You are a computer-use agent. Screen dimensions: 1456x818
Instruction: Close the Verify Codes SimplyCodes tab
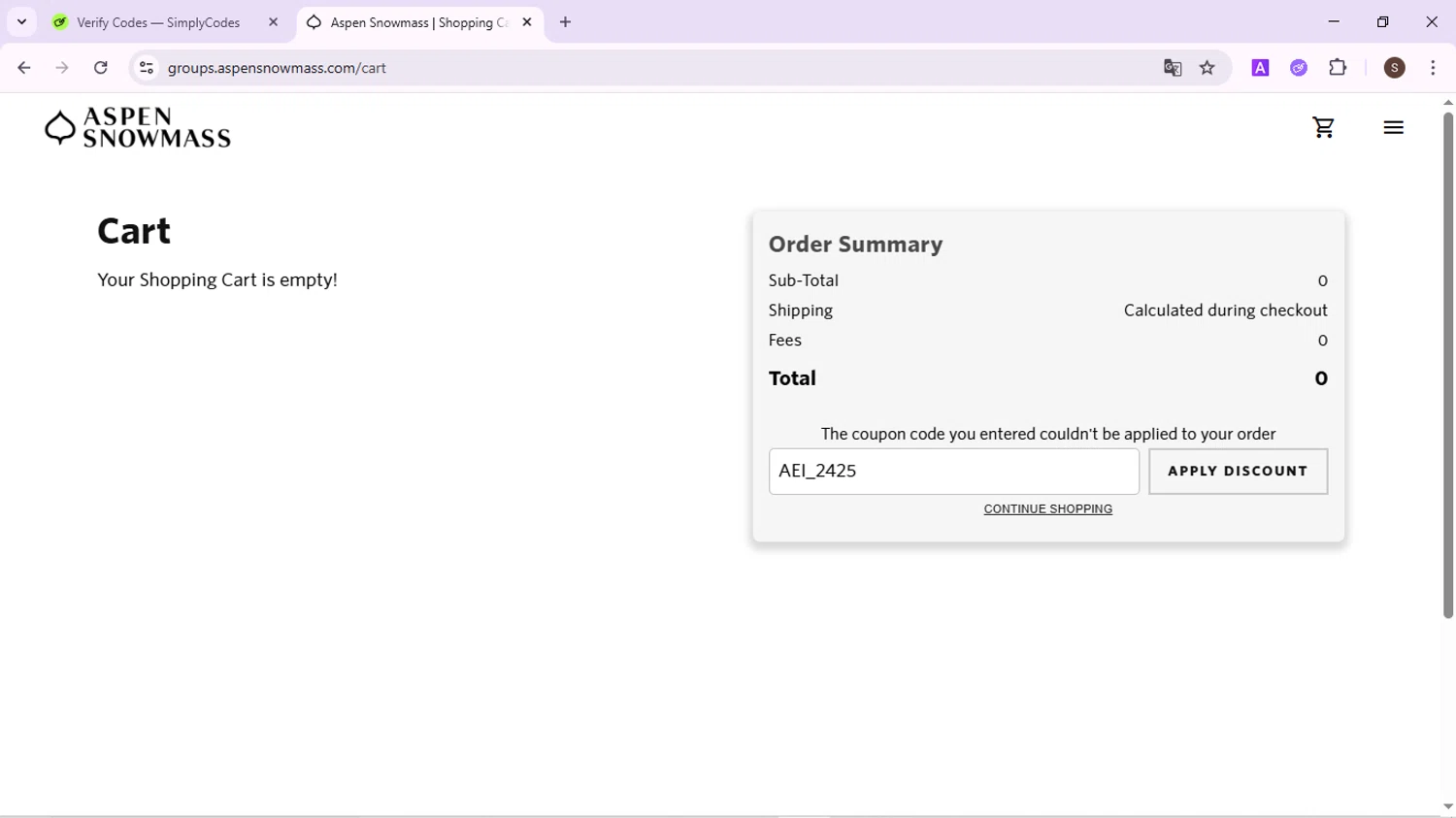click(x=273, y=22)
